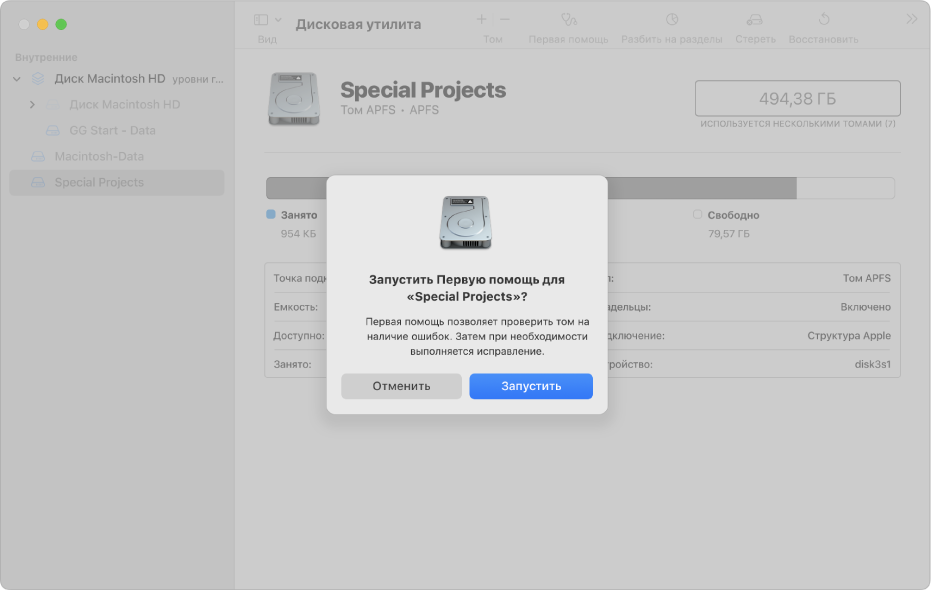Click the disk usage bar
Viewport: 931px width, 593px height.
580,188
